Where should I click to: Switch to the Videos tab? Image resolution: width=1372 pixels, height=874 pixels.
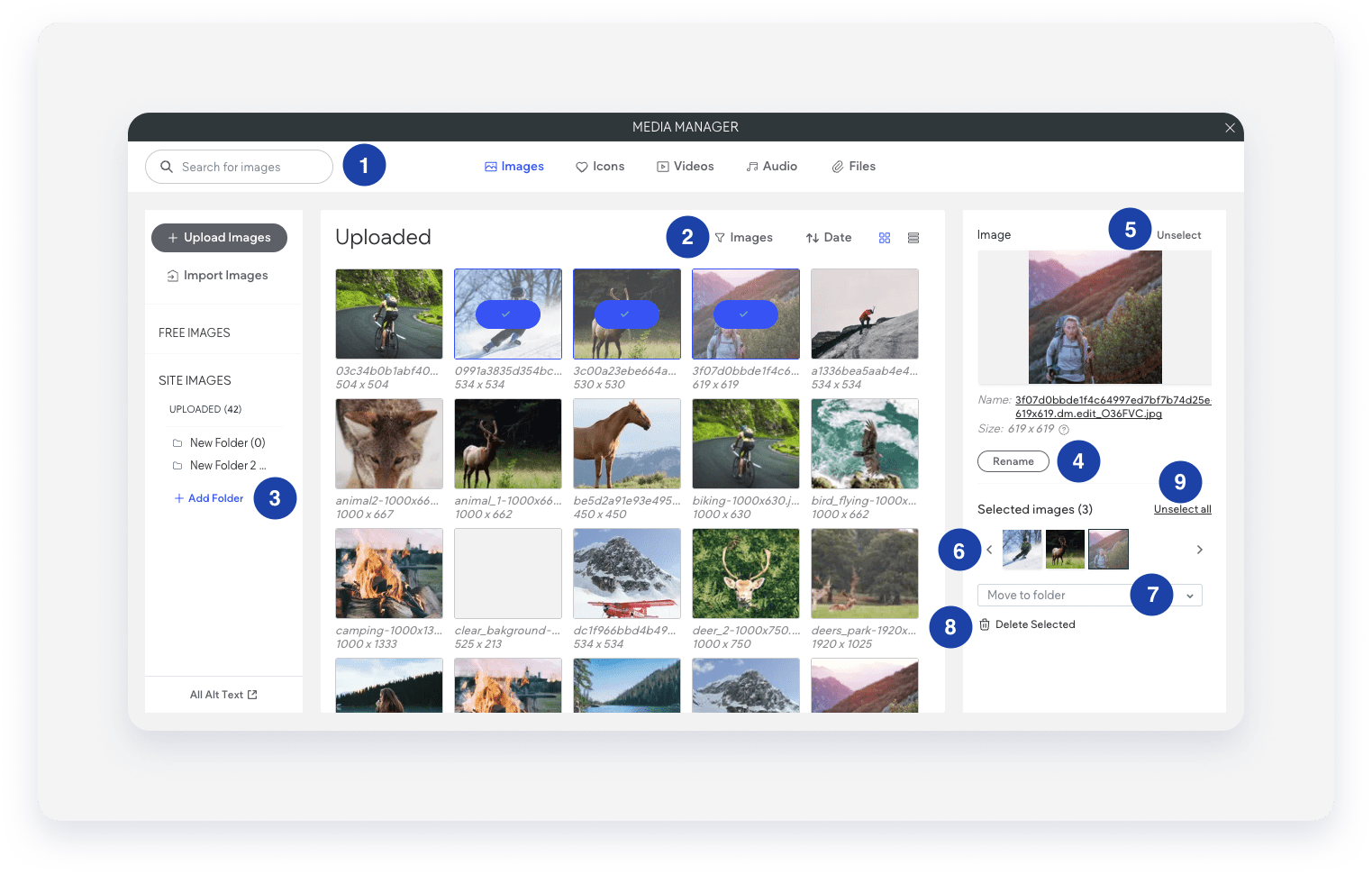pos(686,166)
